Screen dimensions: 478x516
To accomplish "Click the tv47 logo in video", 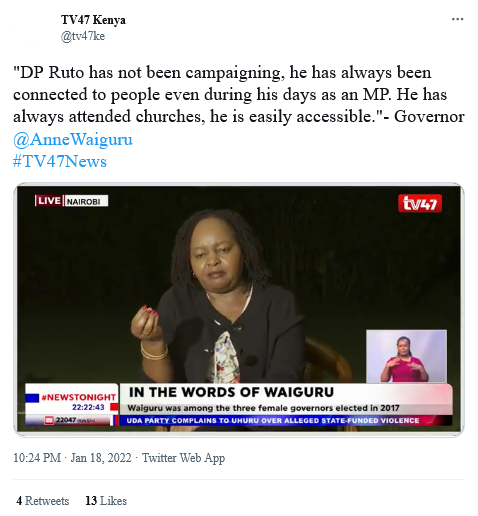I will pyautogui.click(x=420, y=203).
